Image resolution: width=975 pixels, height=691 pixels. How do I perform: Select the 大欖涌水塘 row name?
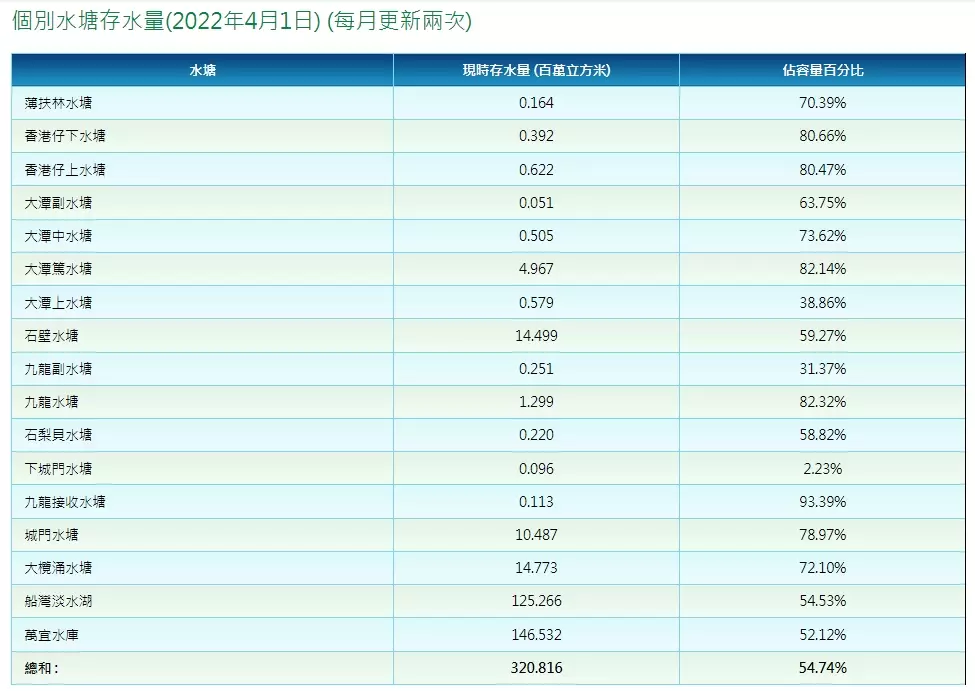click(59, 568)
